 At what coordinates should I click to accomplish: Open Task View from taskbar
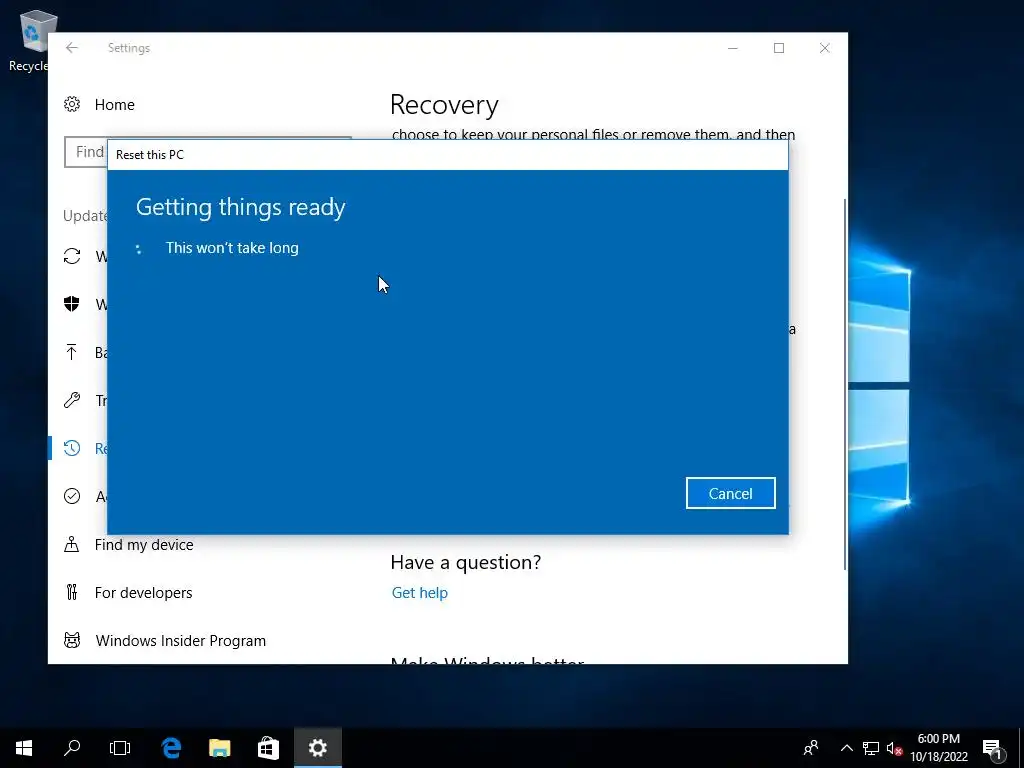pos(120,748)
